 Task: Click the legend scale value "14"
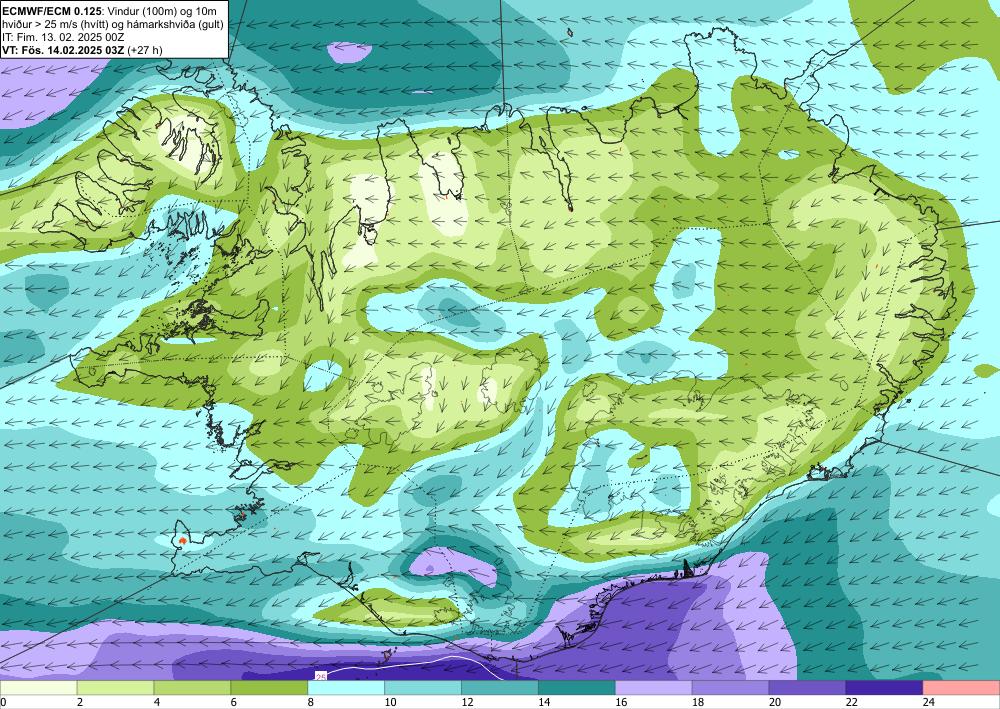coord(544,702)
